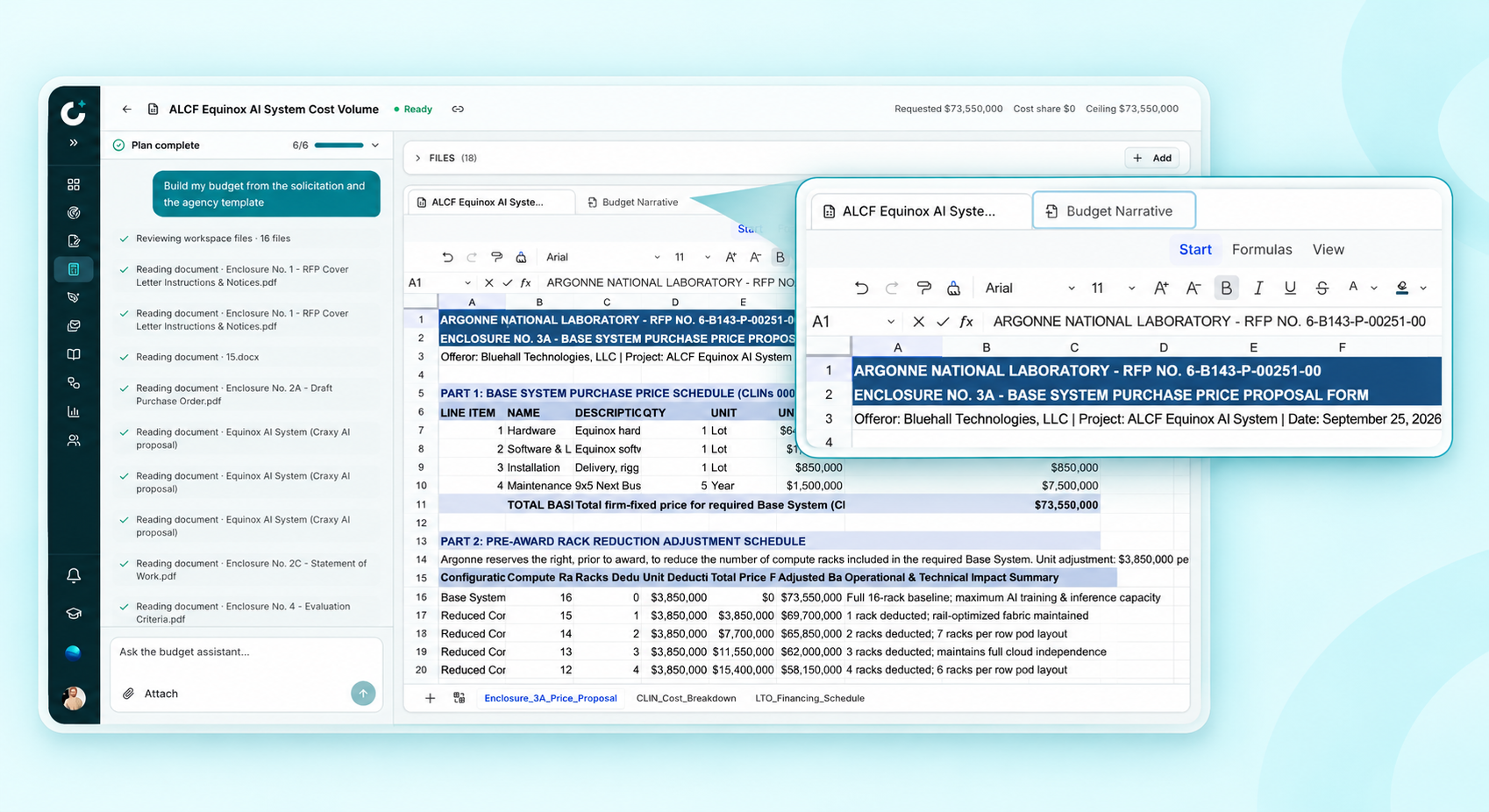The width and height of the screenshot is (1489, 812).
Task: Open the CLIN_Cost_Breakdown sheet tab
Action: pos(686,699)
